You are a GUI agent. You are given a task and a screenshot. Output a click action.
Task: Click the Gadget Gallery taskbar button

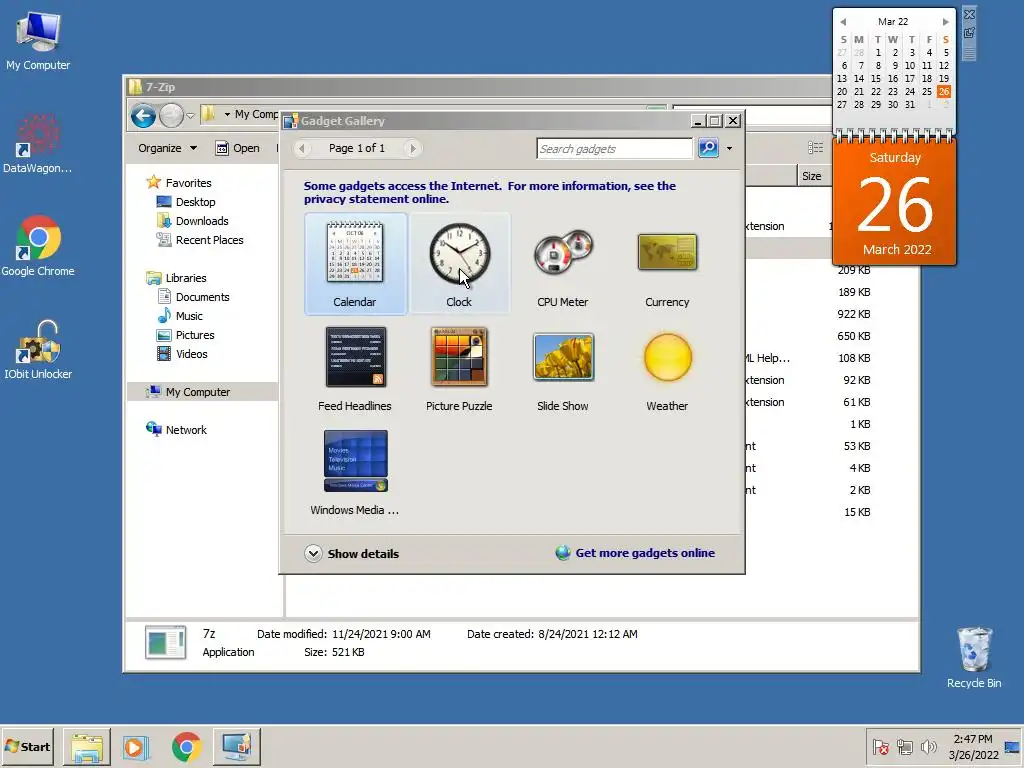(x=236, y=746)
